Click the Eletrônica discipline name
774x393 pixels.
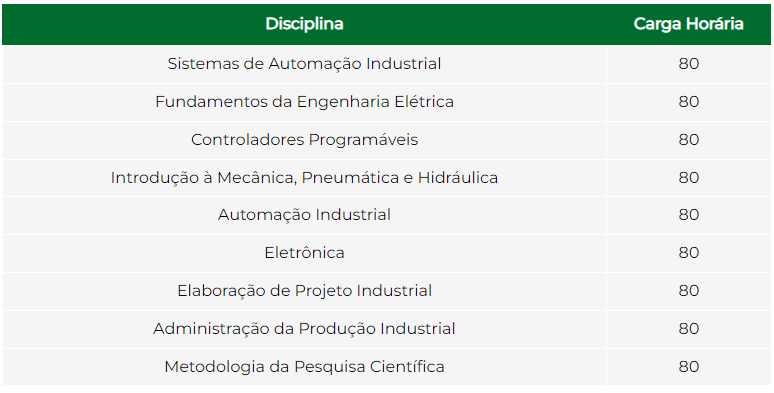tap(304, 253)
